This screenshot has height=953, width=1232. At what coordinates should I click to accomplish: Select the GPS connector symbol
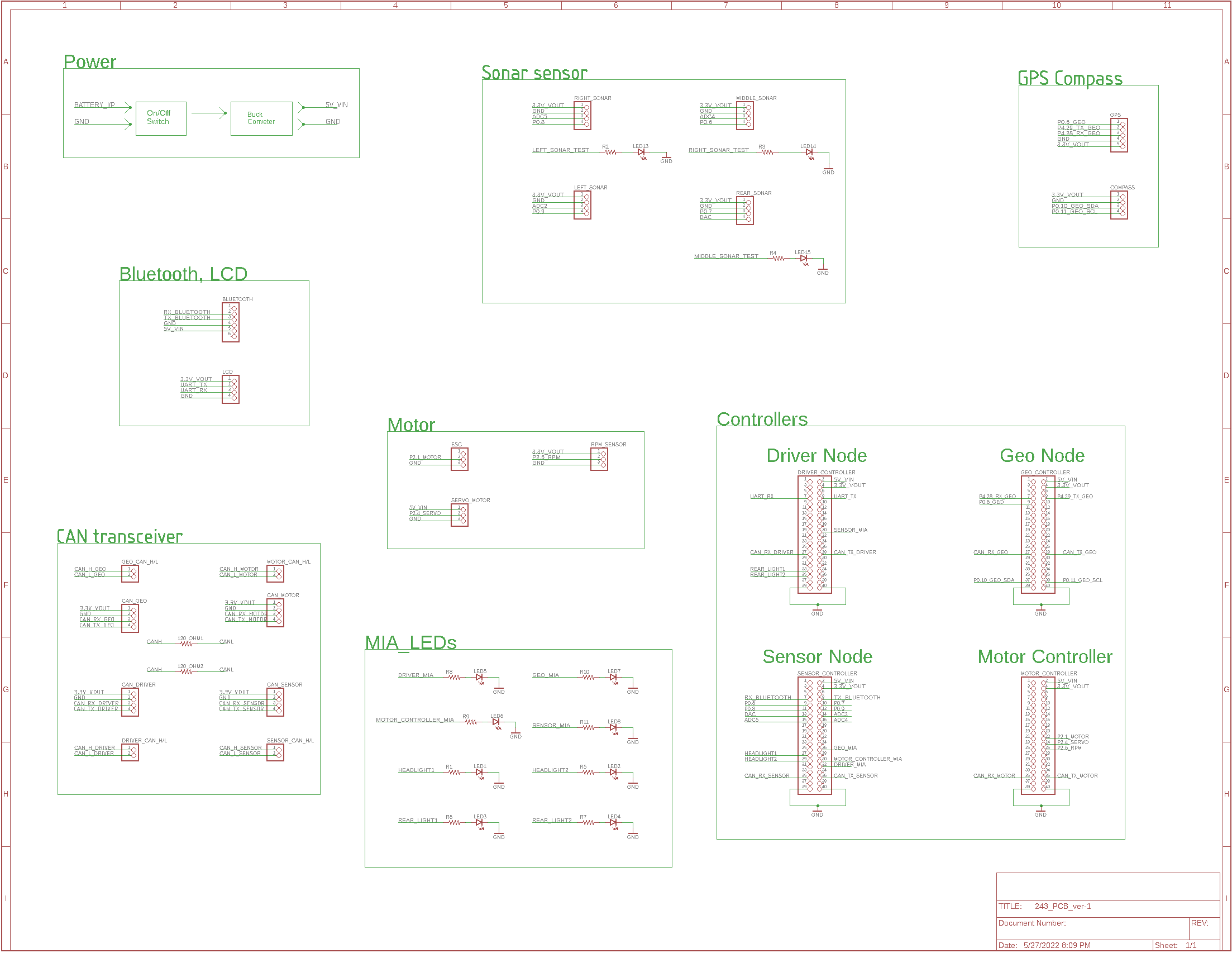tap(1119, 135)
